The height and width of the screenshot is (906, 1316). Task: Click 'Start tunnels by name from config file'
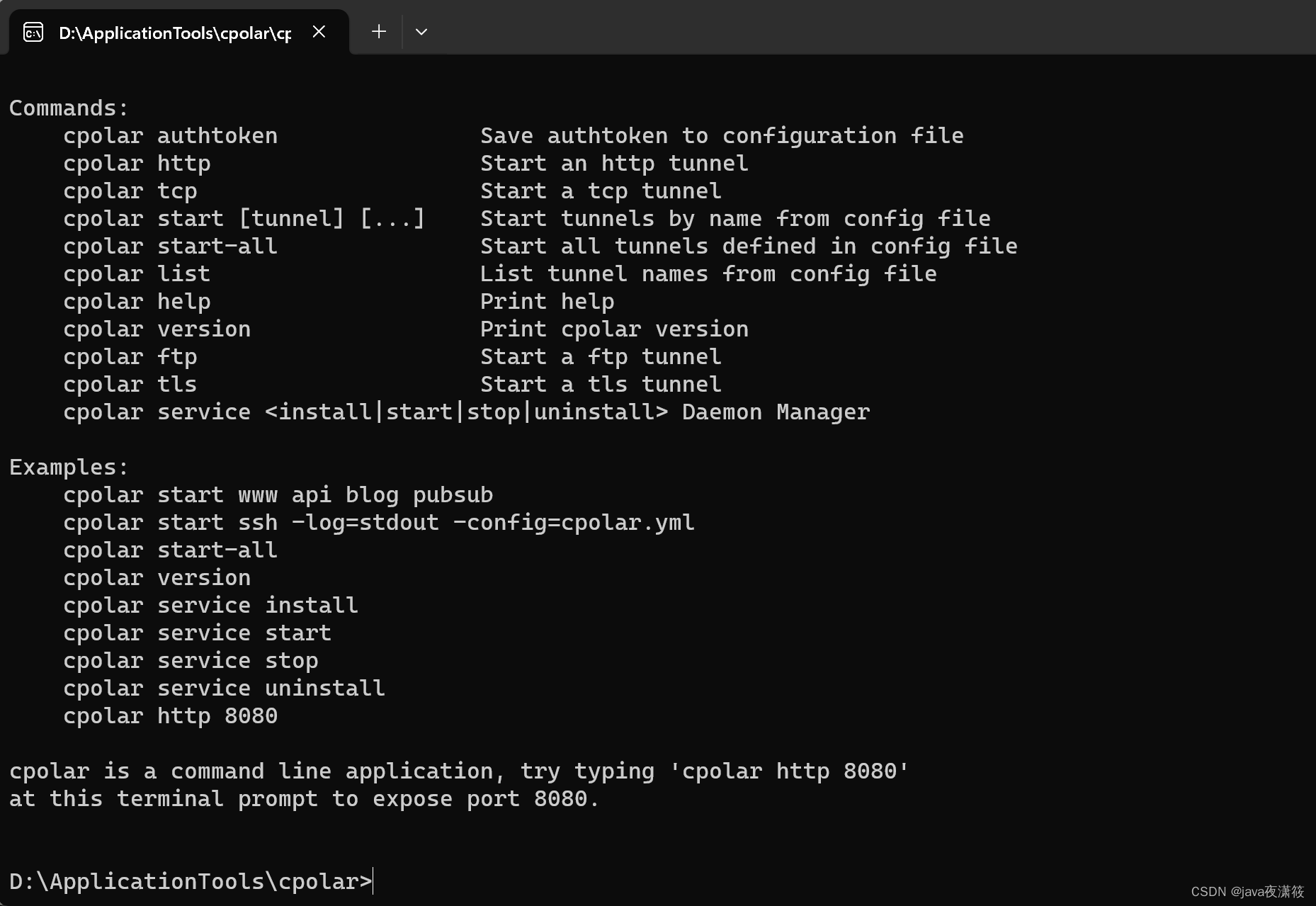[735, 219]
